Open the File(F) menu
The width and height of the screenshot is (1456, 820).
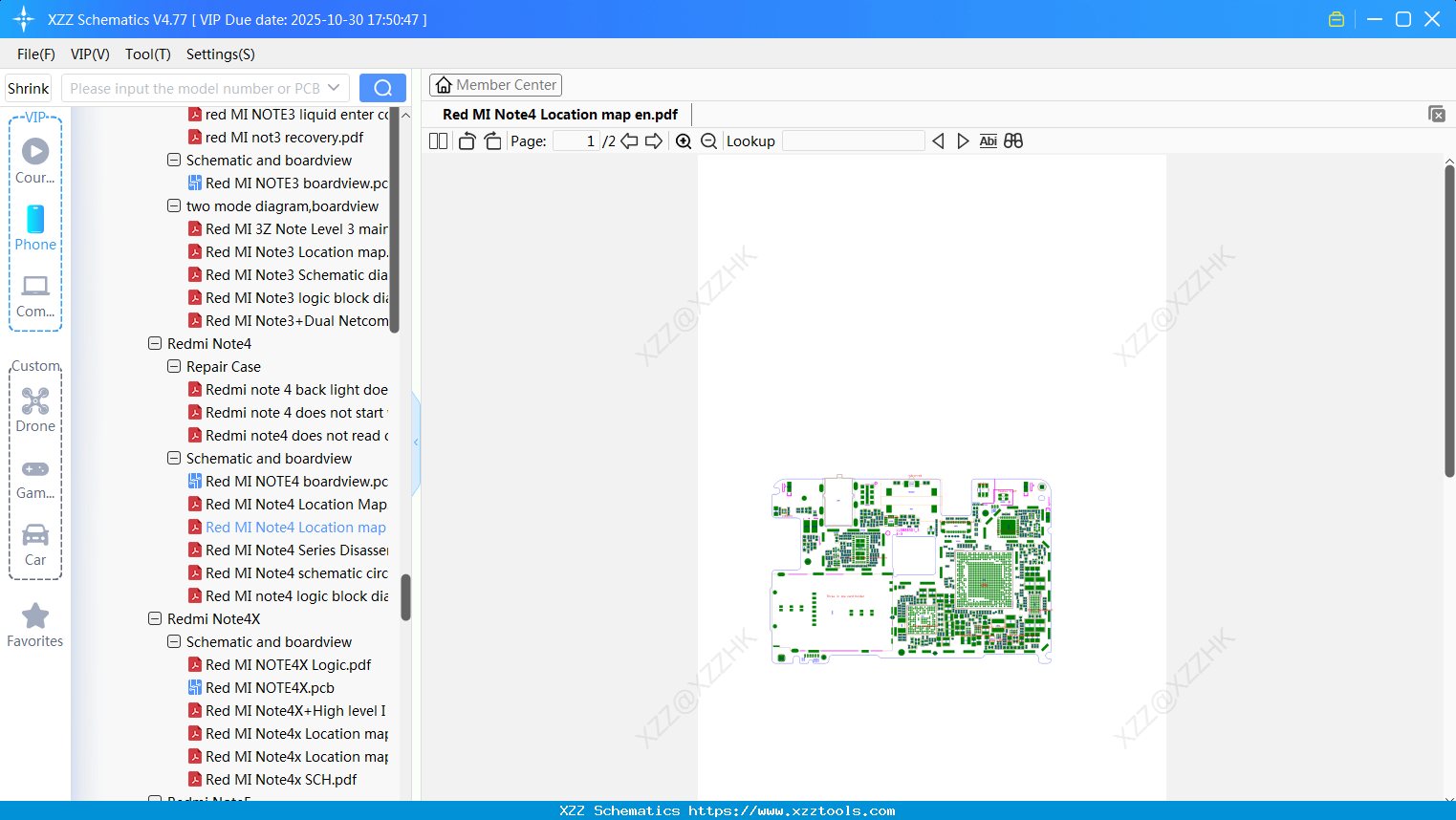(x=36, y=54)
